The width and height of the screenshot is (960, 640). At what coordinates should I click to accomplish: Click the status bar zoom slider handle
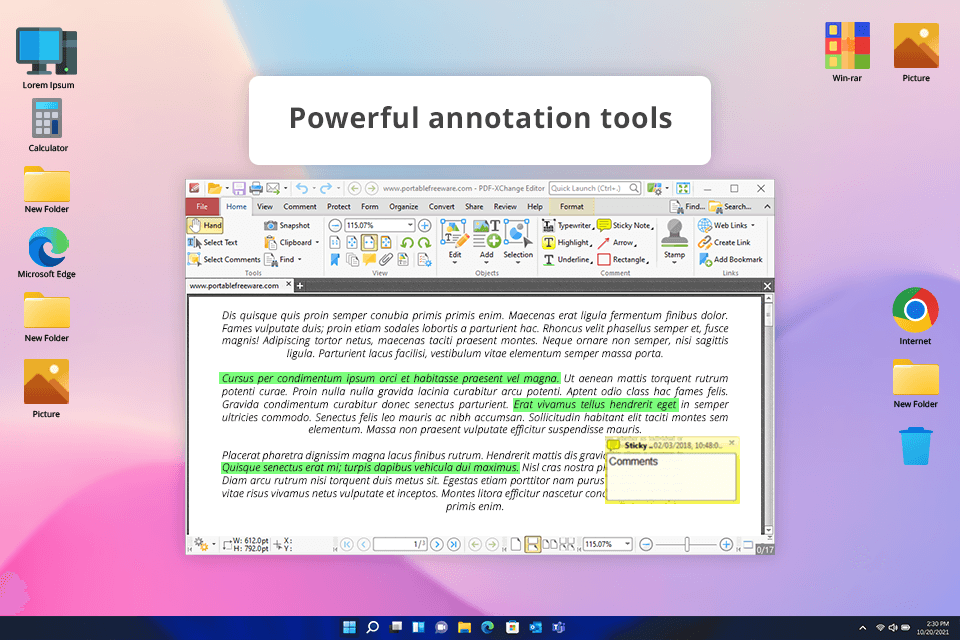click(687, 544)
